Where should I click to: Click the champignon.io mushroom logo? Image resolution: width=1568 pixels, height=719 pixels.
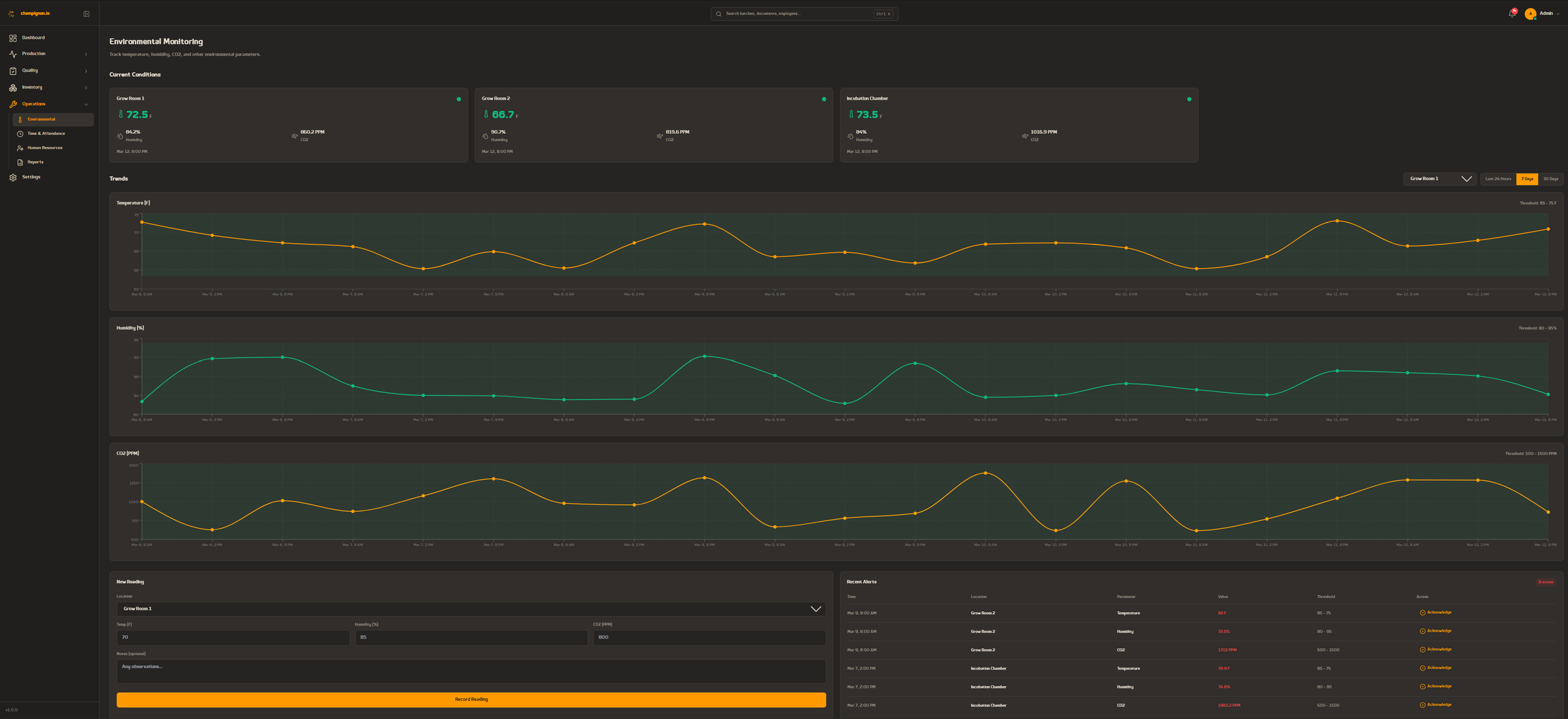[x=11, y=14]
